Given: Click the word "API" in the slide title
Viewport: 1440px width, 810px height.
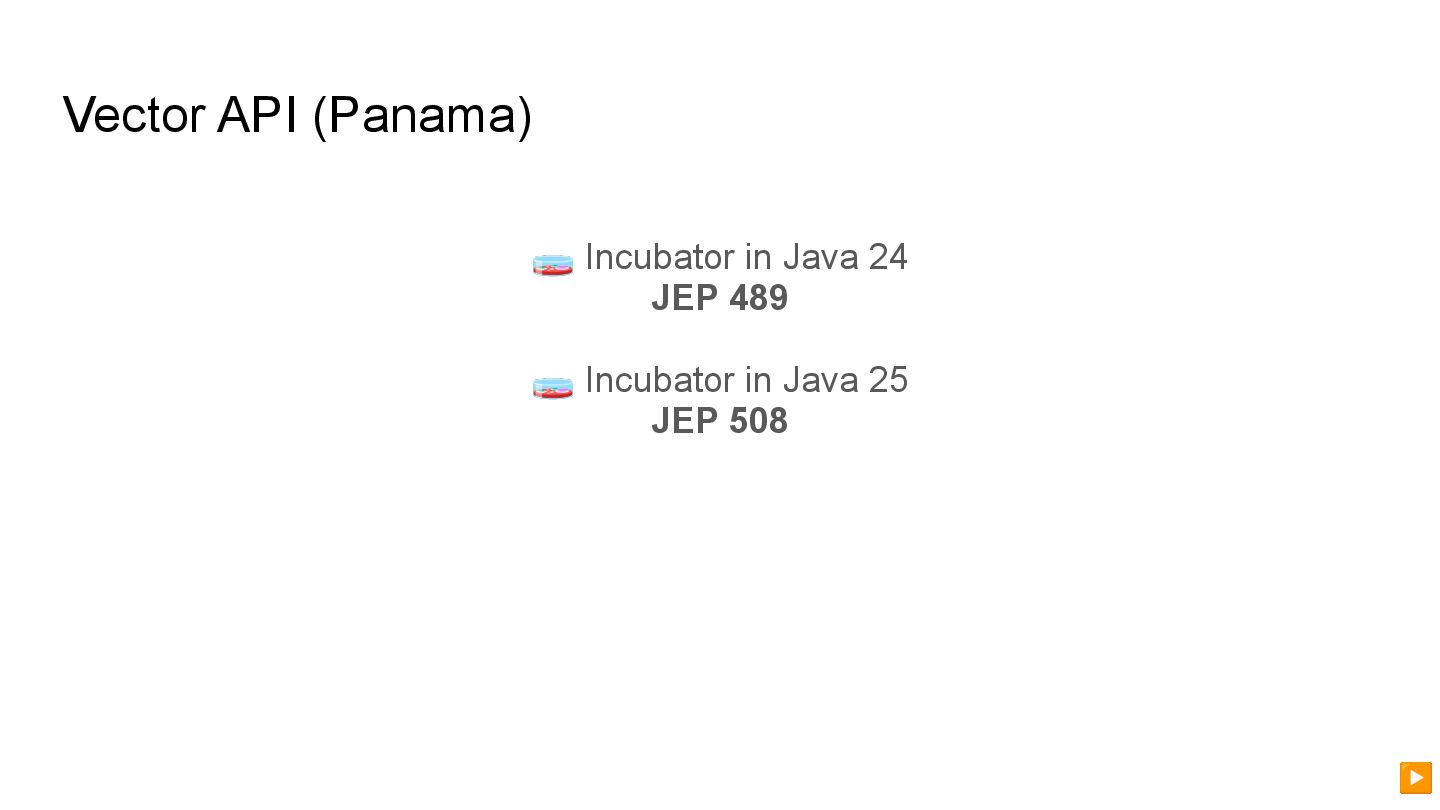Looking at the screenshot, I should (x=257, y=115).
